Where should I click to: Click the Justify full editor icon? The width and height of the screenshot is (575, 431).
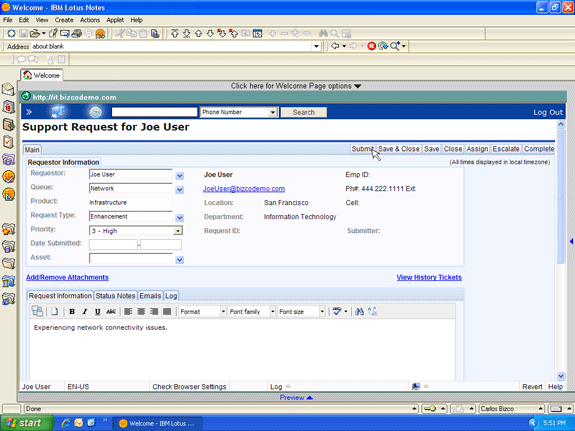[167, 312]
